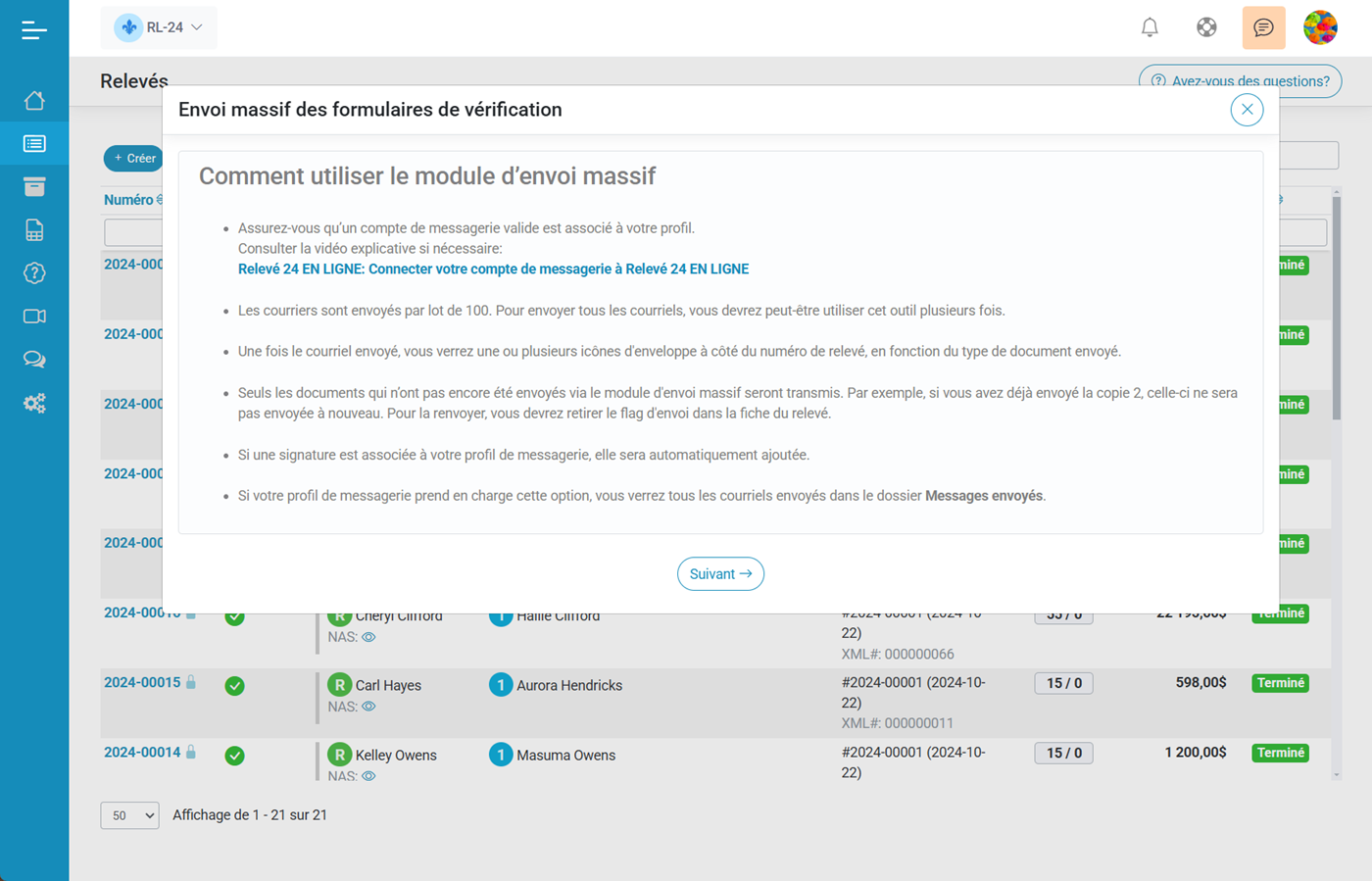
Task: Go to the home dashboard via sidebar
Action: (x=34, y=99)
